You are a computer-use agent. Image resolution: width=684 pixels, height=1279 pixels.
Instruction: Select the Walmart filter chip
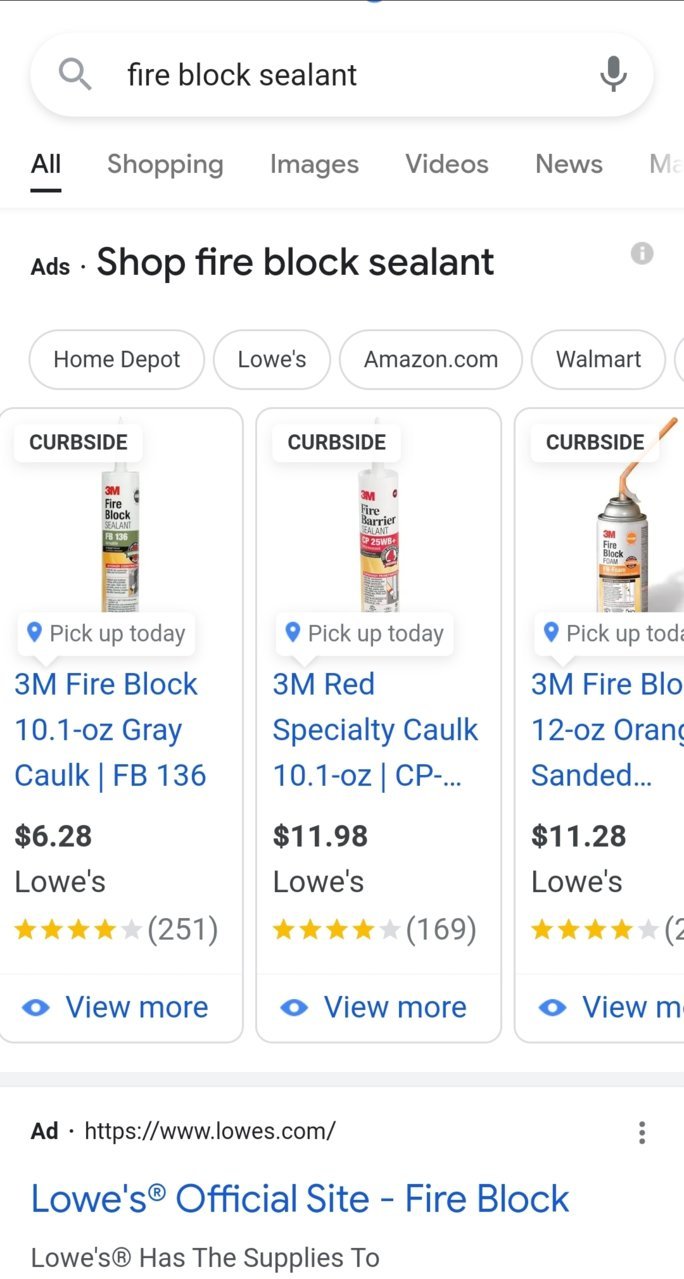[598, 359]
